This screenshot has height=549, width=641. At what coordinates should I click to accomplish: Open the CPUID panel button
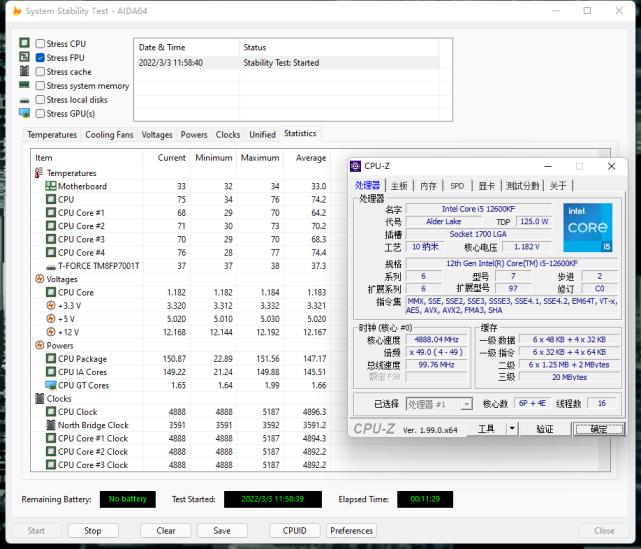point(294,531)
